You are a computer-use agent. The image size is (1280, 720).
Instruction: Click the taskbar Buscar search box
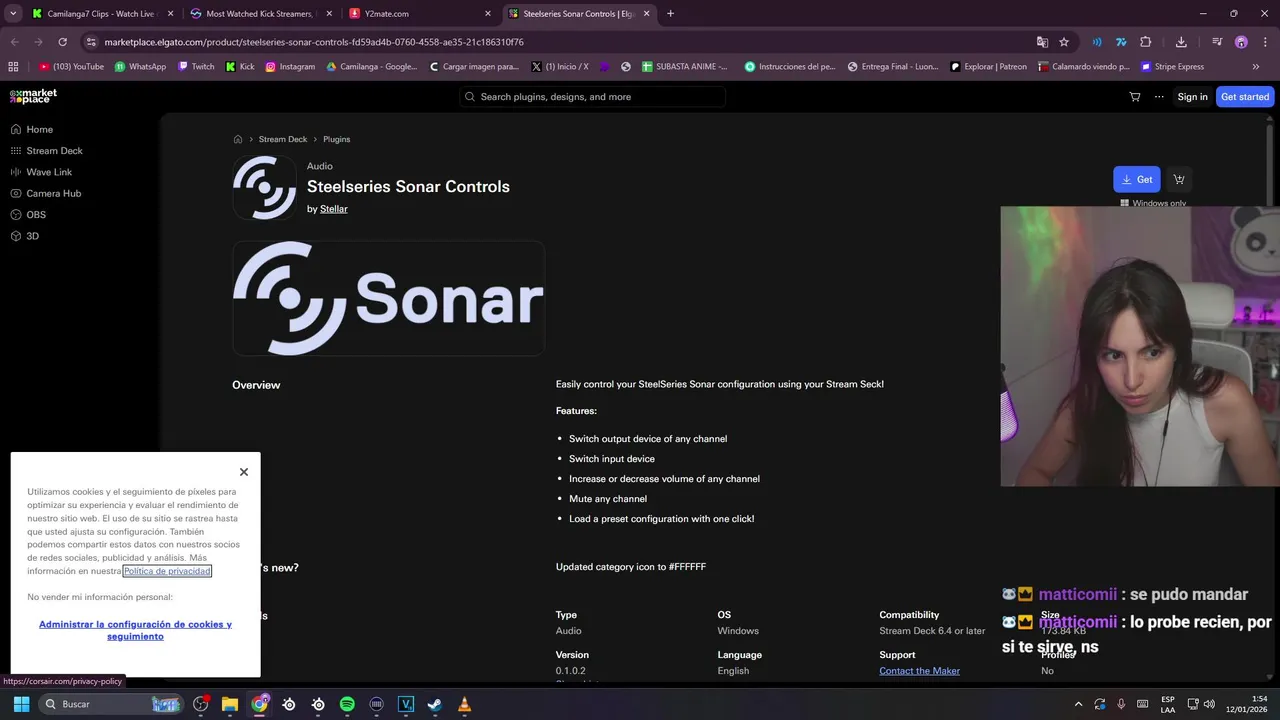[x=111, y=704]
